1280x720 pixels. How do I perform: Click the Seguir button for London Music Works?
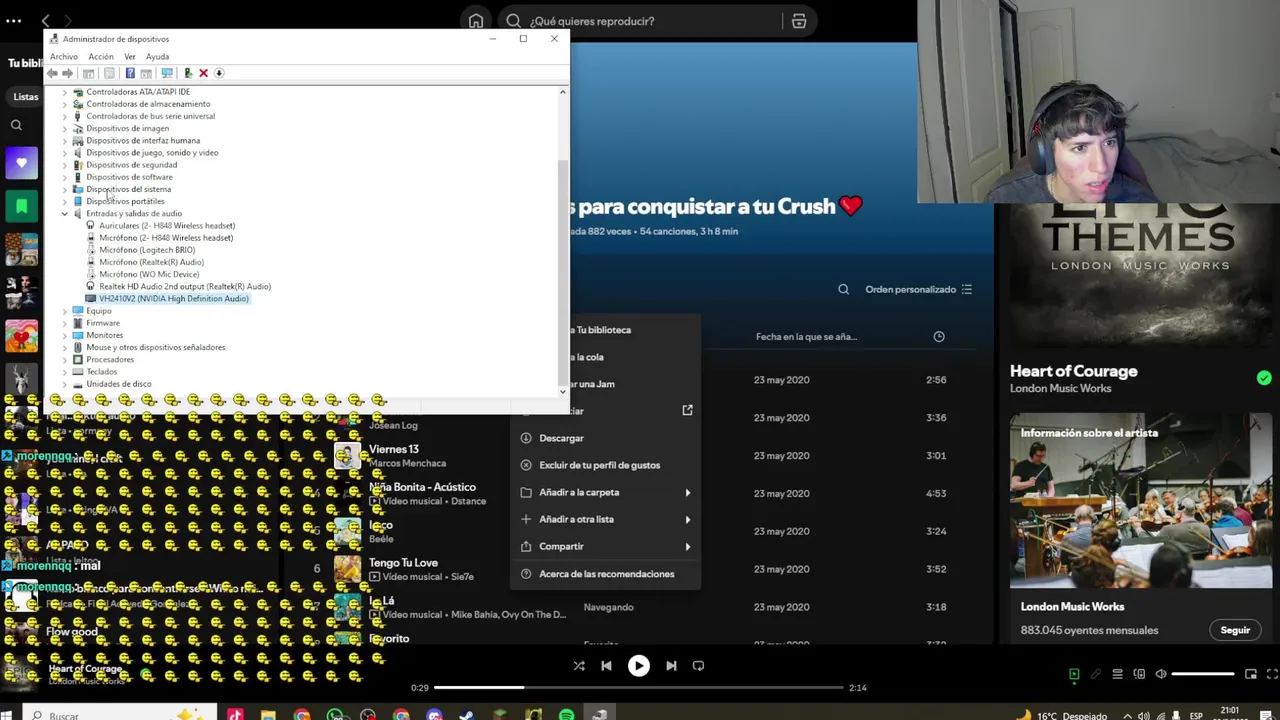pos(1235,630)
